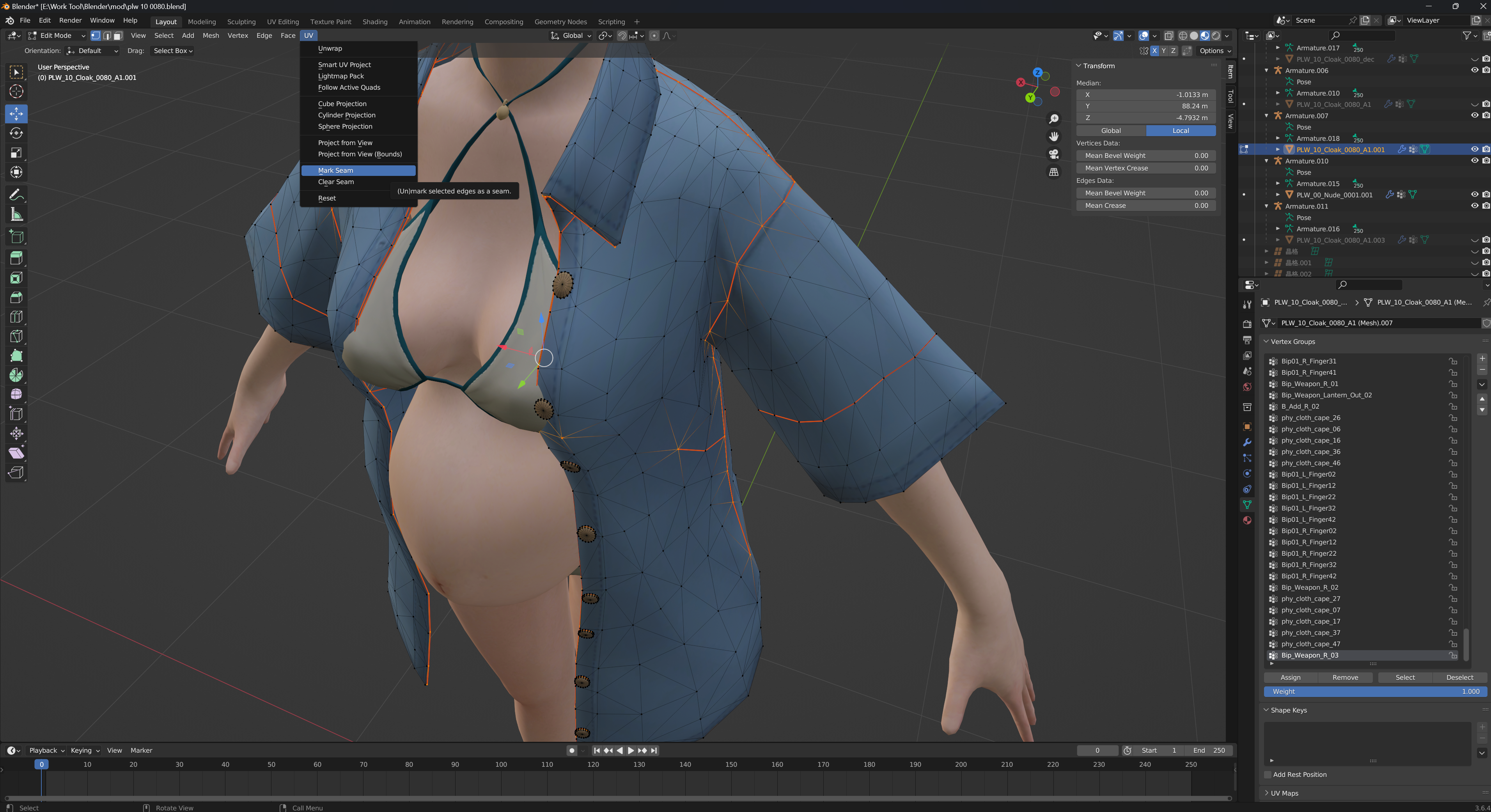Viewport: 1491px width, 812px height.
Task: Switch to face select mode
Action: (118, 35)
